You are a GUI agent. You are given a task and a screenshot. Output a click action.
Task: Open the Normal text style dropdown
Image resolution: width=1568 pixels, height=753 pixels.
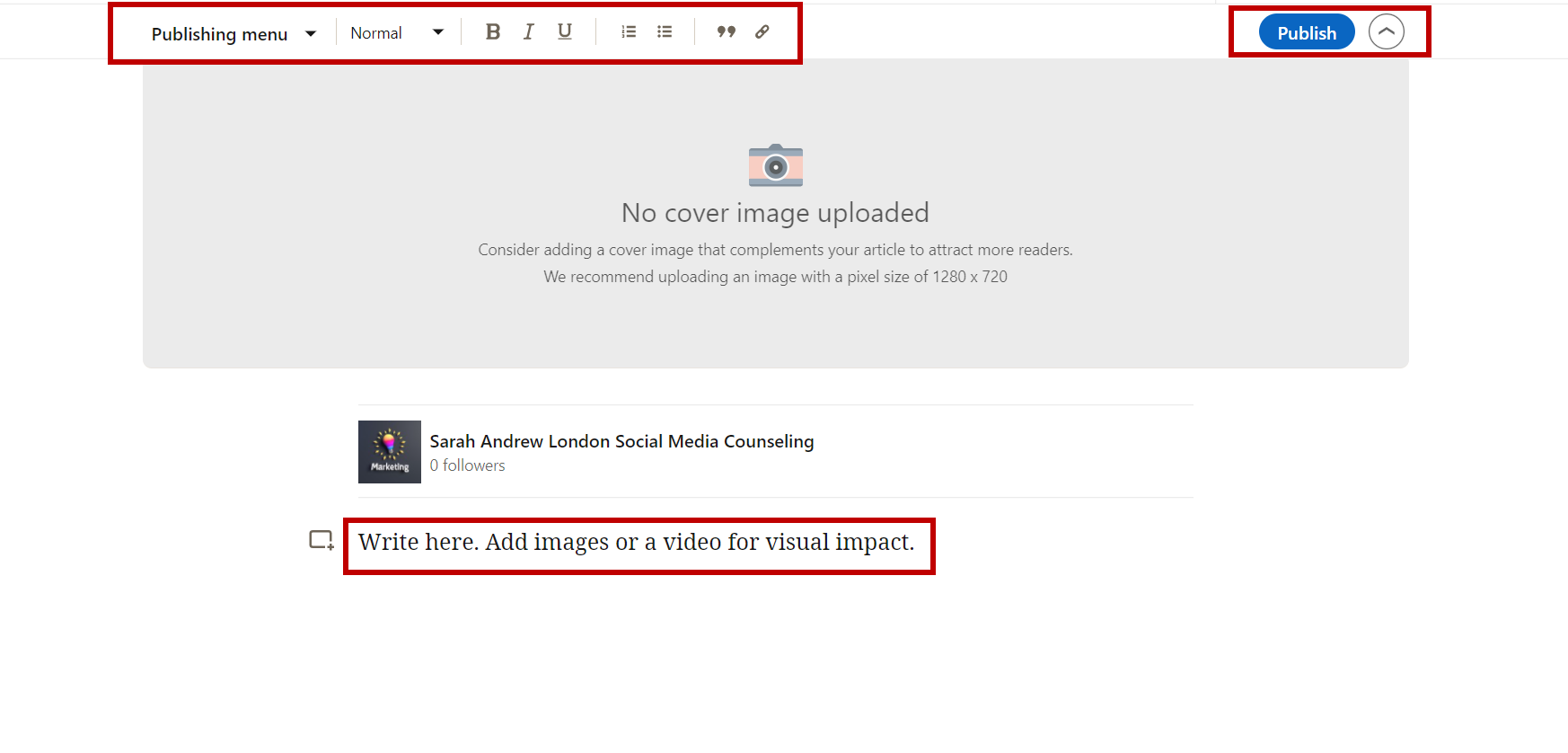pyautogui.click(x=397, y=33)
